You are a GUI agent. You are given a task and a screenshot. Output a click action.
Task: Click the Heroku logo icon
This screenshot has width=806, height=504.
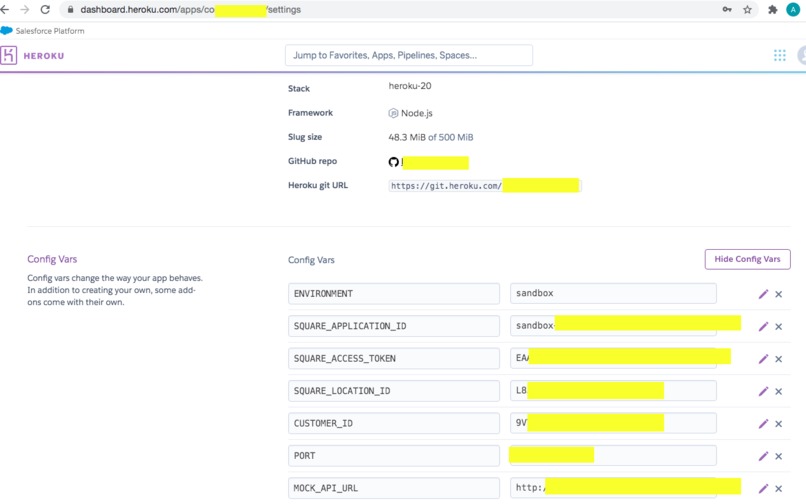point(8,55)
